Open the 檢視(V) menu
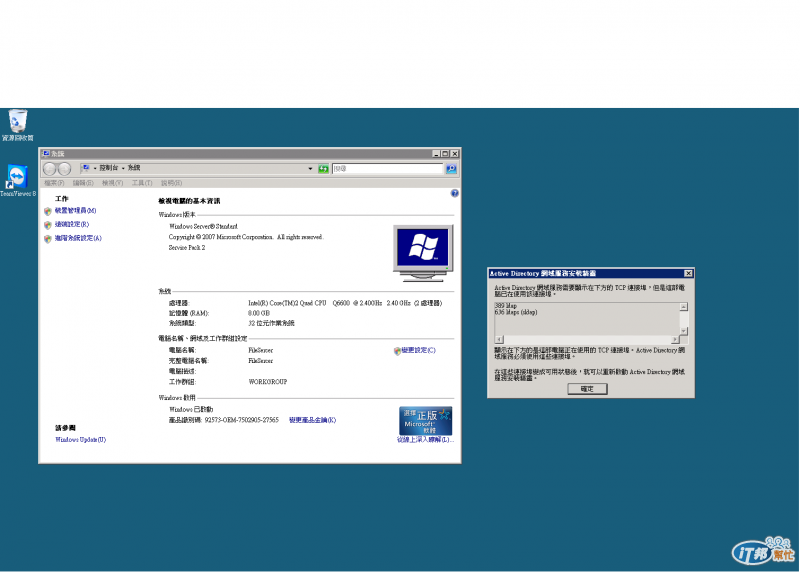The height and width of the screenshot is (572, 800). [112, 183]
